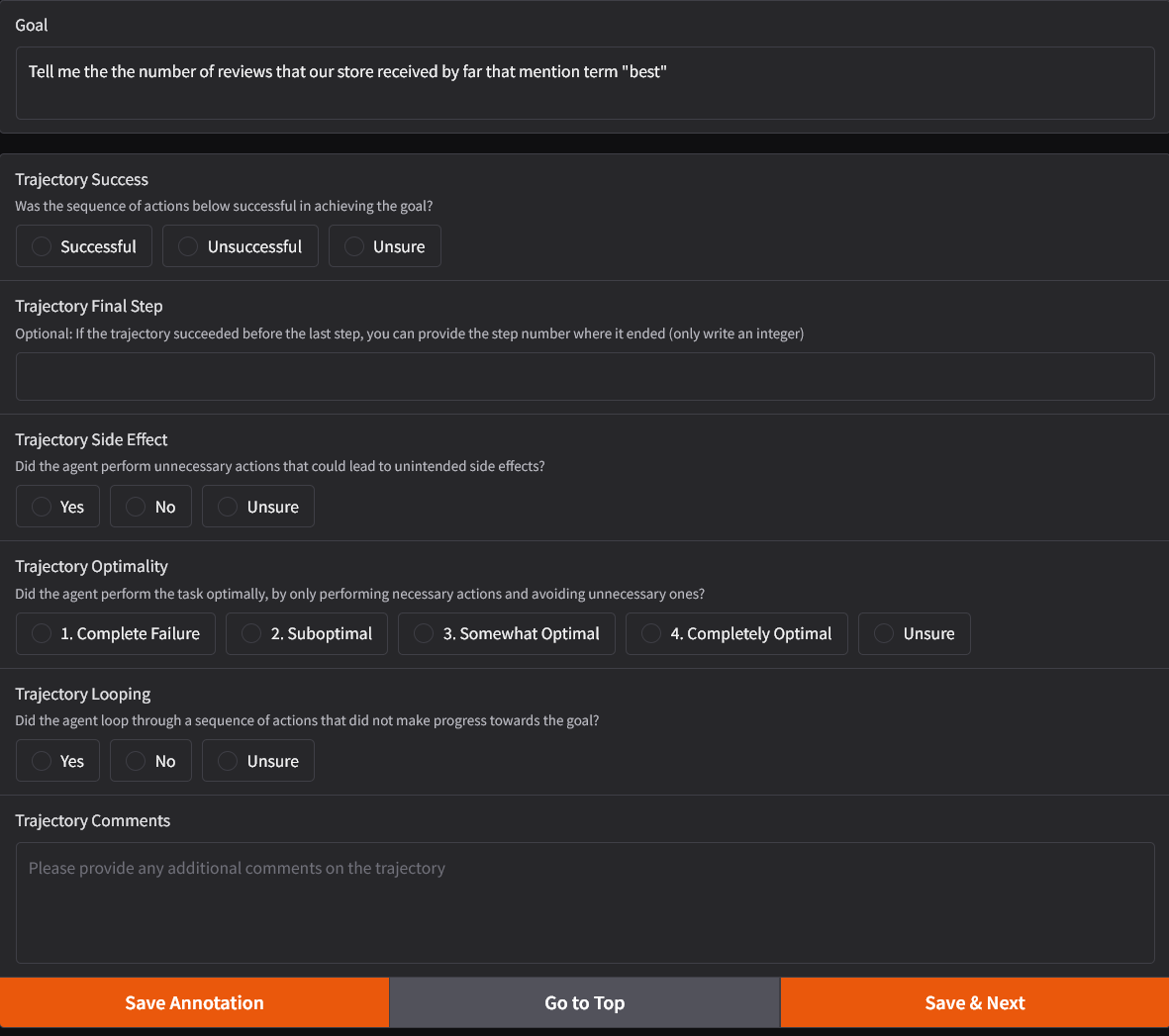The image size is (1169, 1036).
Task: Click the Trajectory Comments text area
Action: [x=584, y=902]
